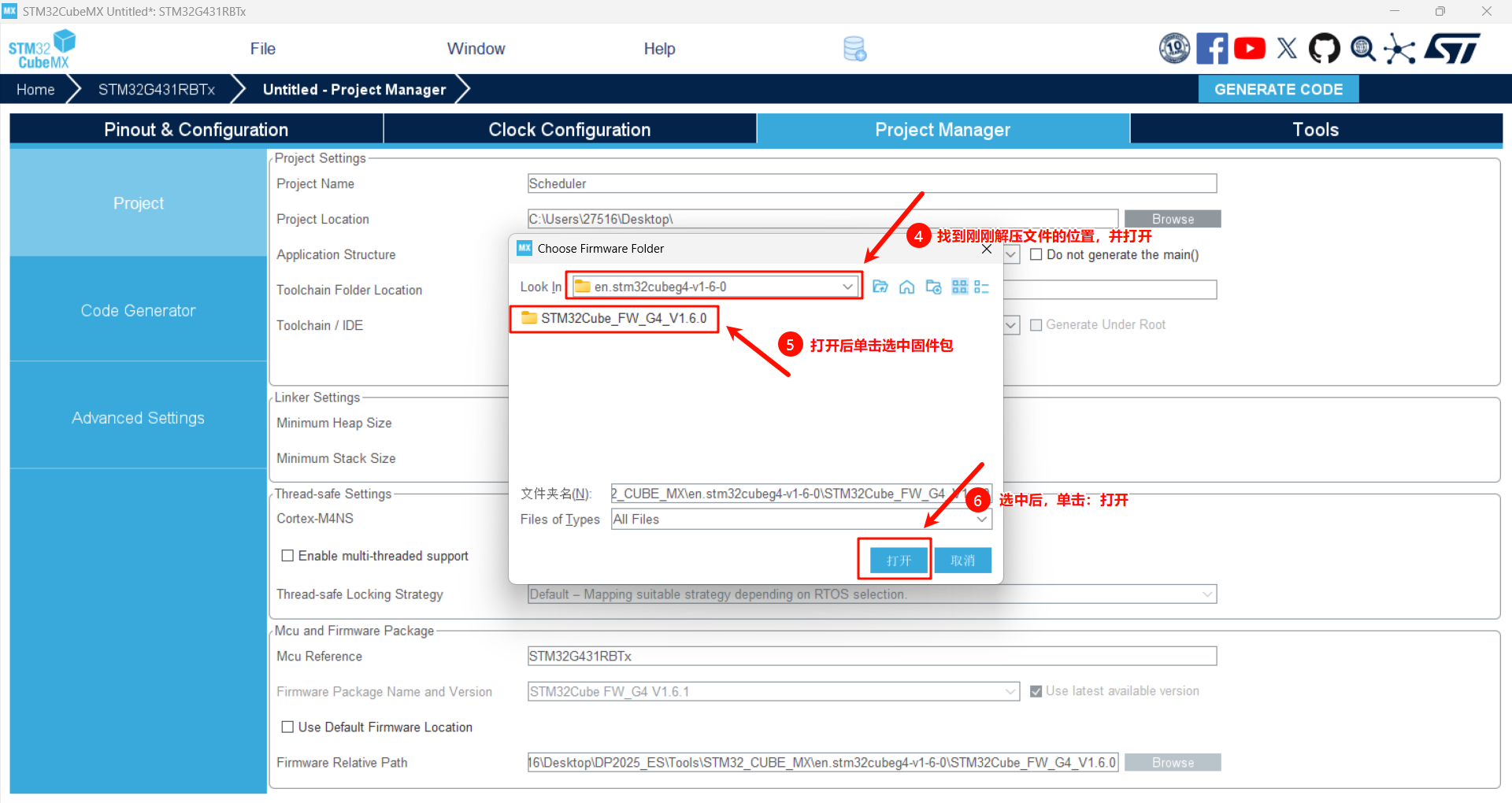The width and height of the screenshot is (1512, 803).
Task: Switch dialog to large icon view
Action: (x=959, y=287)
